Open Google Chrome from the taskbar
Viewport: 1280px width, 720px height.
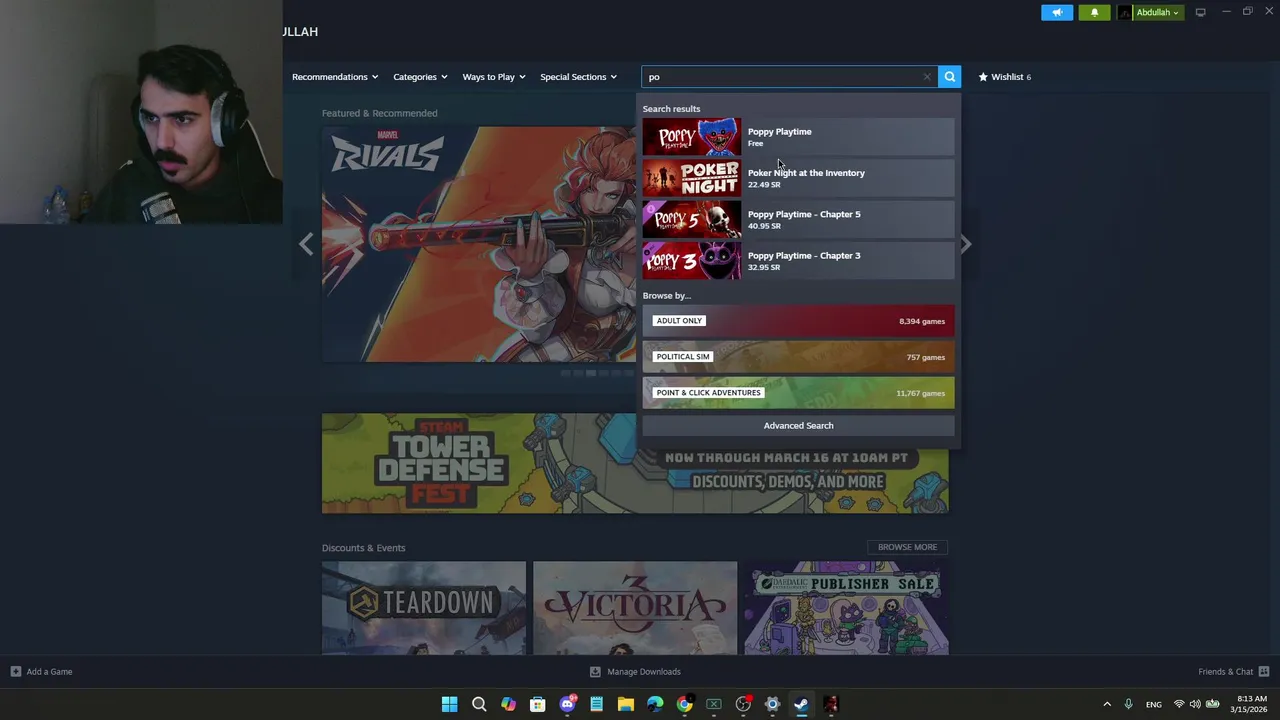pos(684,704)
